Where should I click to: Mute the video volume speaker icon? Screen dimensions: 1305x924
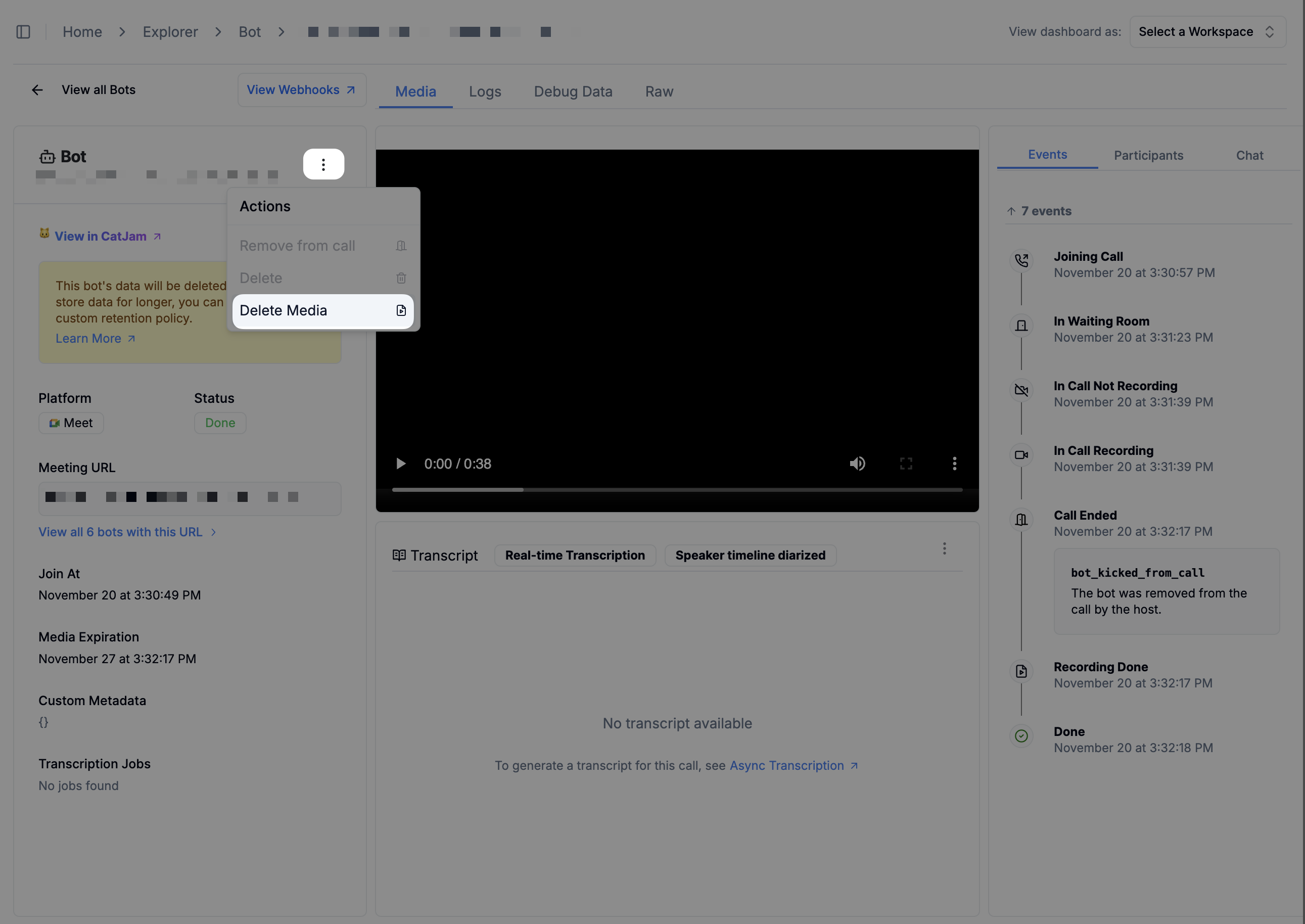tap(857, 464)
